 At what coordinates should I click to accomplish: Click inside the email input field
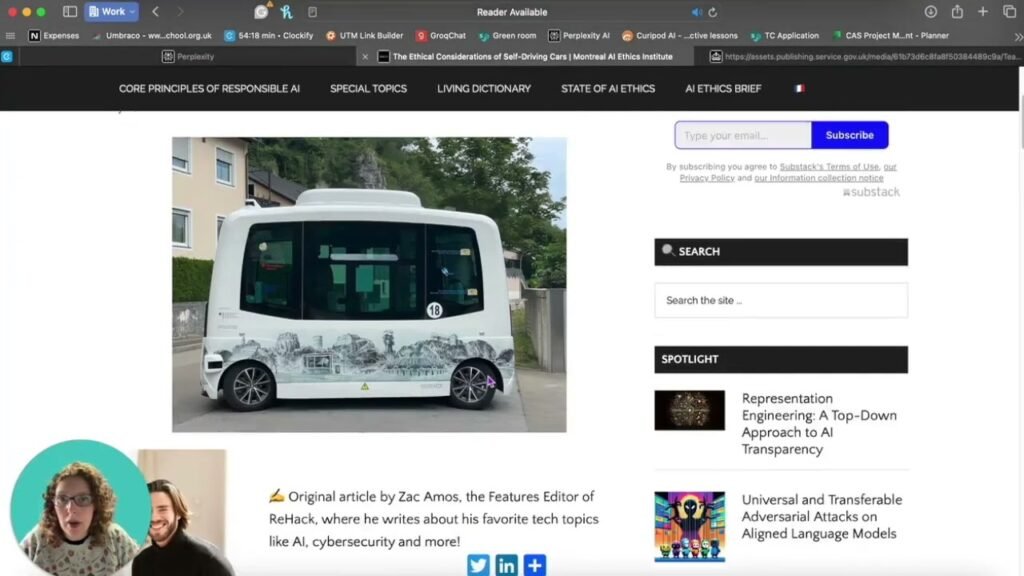coord(742,134)
